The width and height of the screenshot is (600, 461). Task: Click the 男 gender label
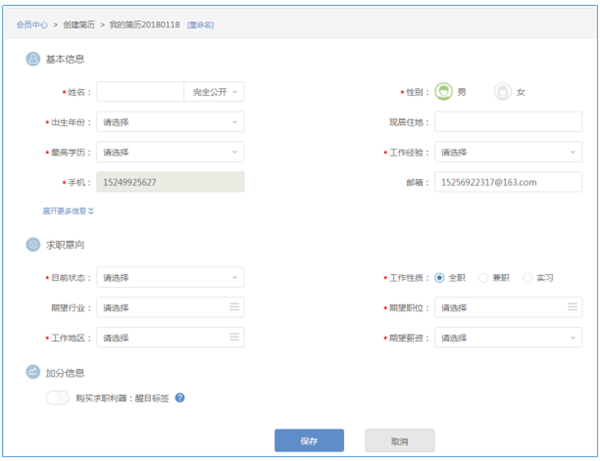(x=462, y=92)
